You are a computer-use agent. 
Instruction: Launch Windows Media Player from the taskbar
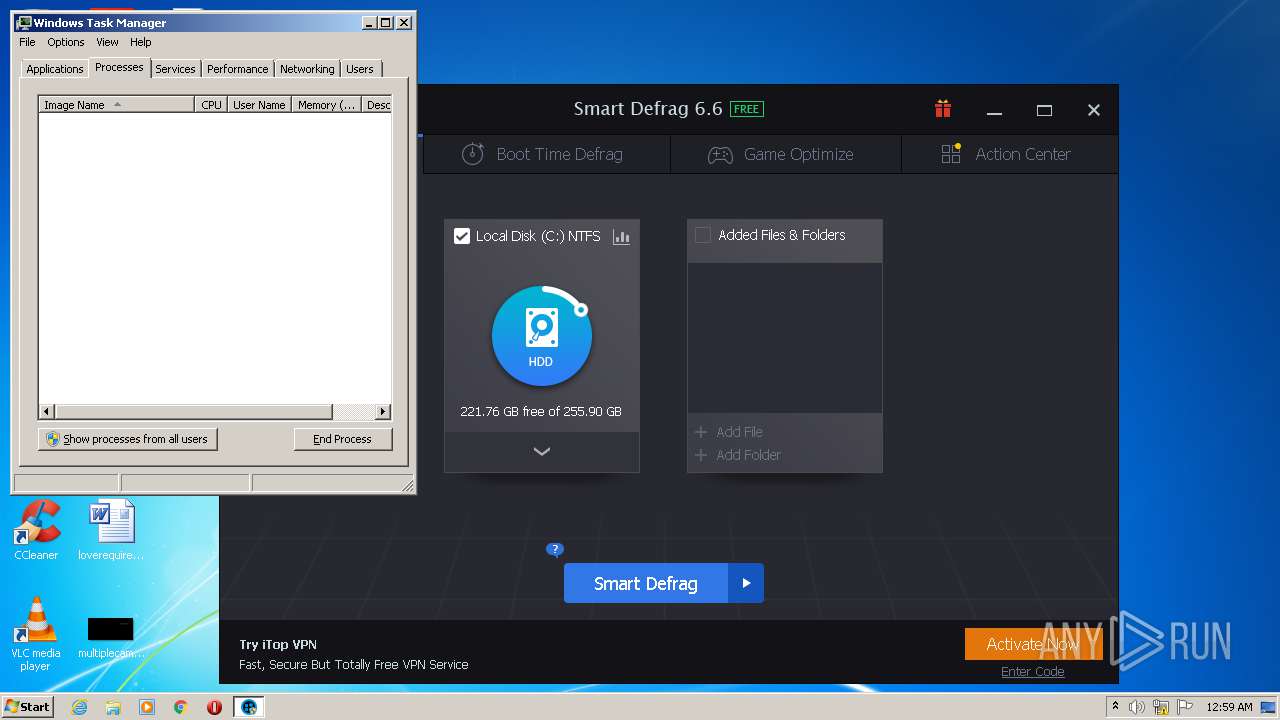pos(147,707)
